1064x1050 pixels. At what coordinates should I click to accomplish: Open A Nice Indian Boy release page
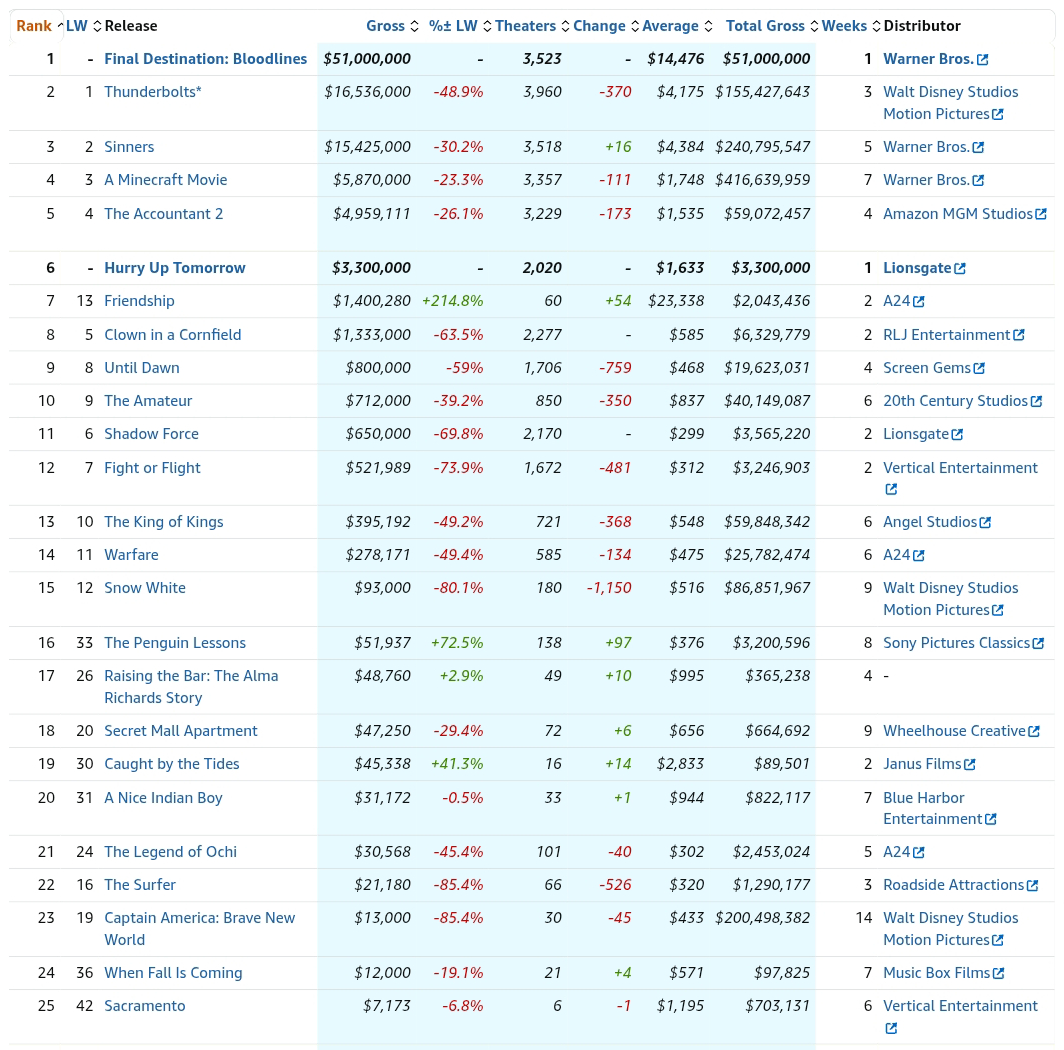[x=163, y=798]
